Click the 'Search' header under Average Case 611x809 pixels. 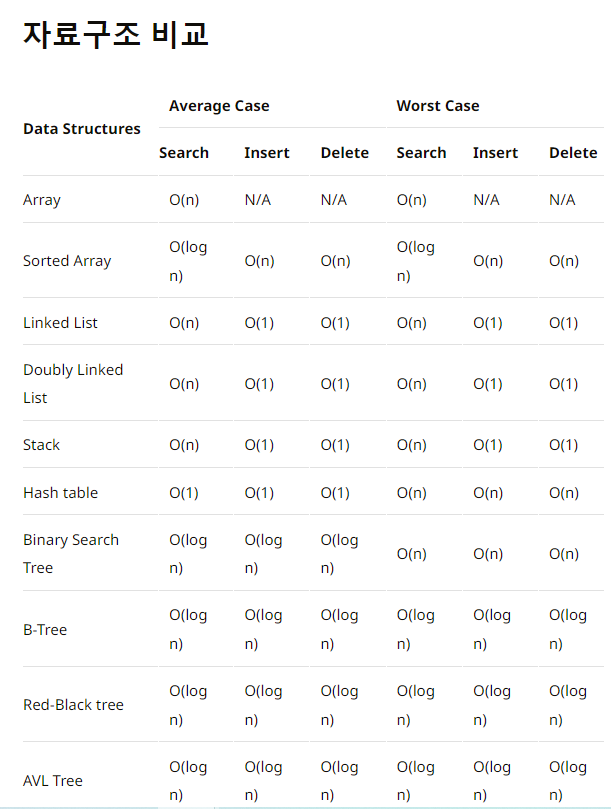pyautogui.click(x=184, y=153)
